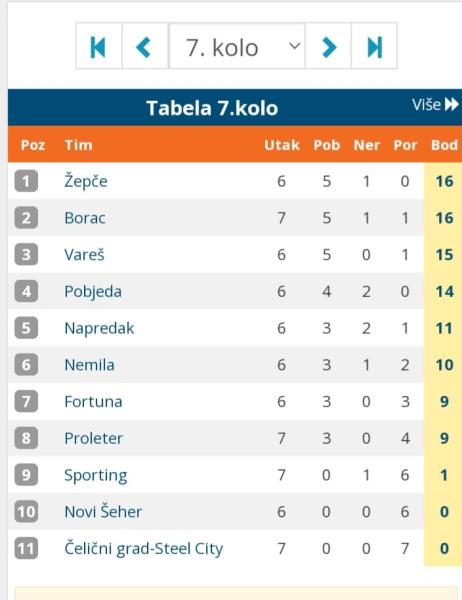
Task: Select Fortuna in the table
Action: 93,402
